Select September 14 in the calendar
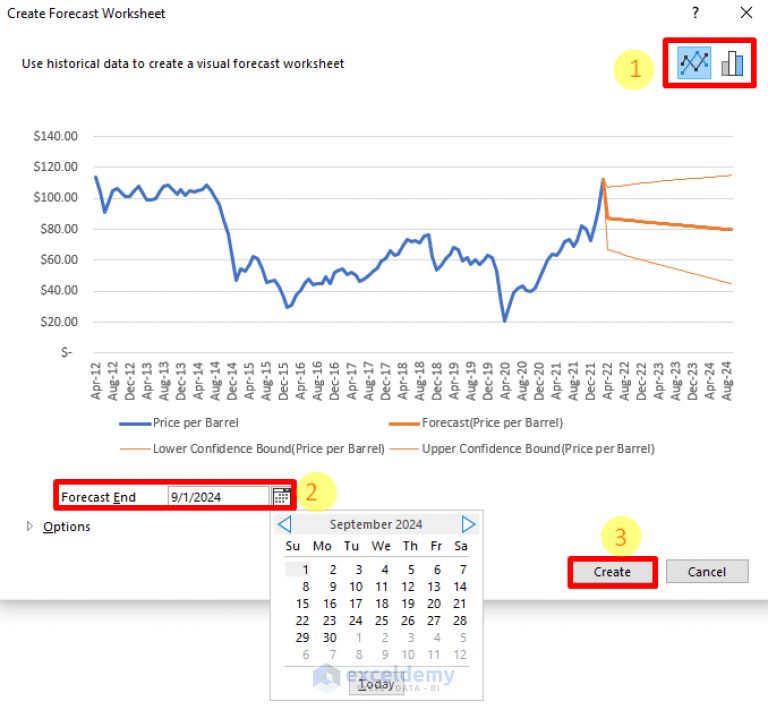The width and height of the screenshot is (768, 710). click(459, 587)
